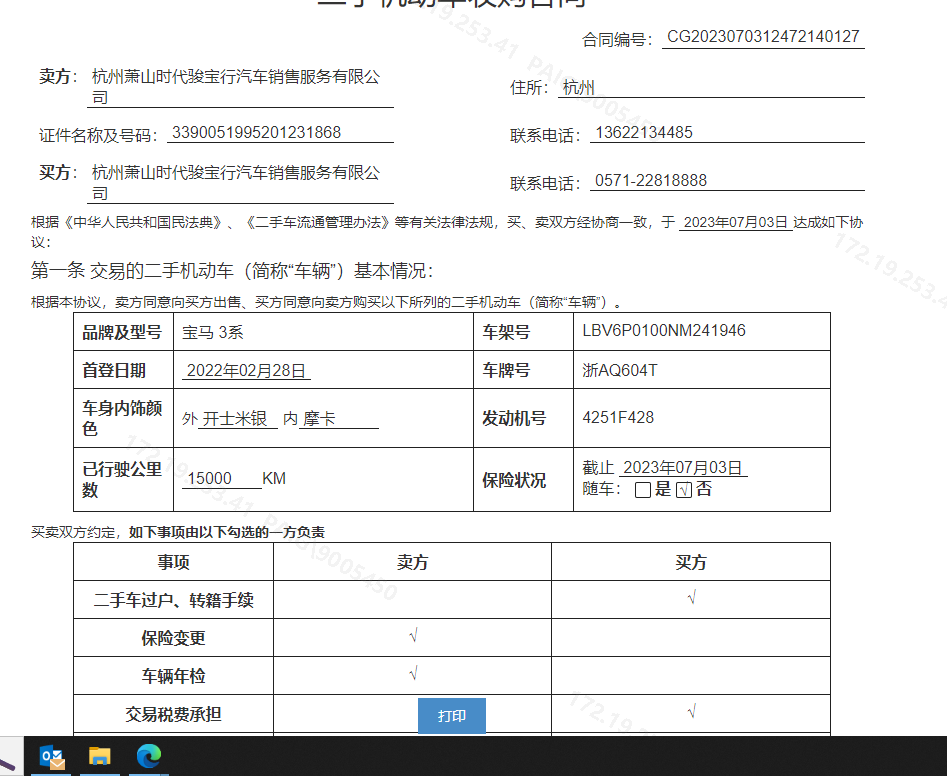Click the 保险变更 row label
Screen dimensions: 947x776
click(173, 638)
